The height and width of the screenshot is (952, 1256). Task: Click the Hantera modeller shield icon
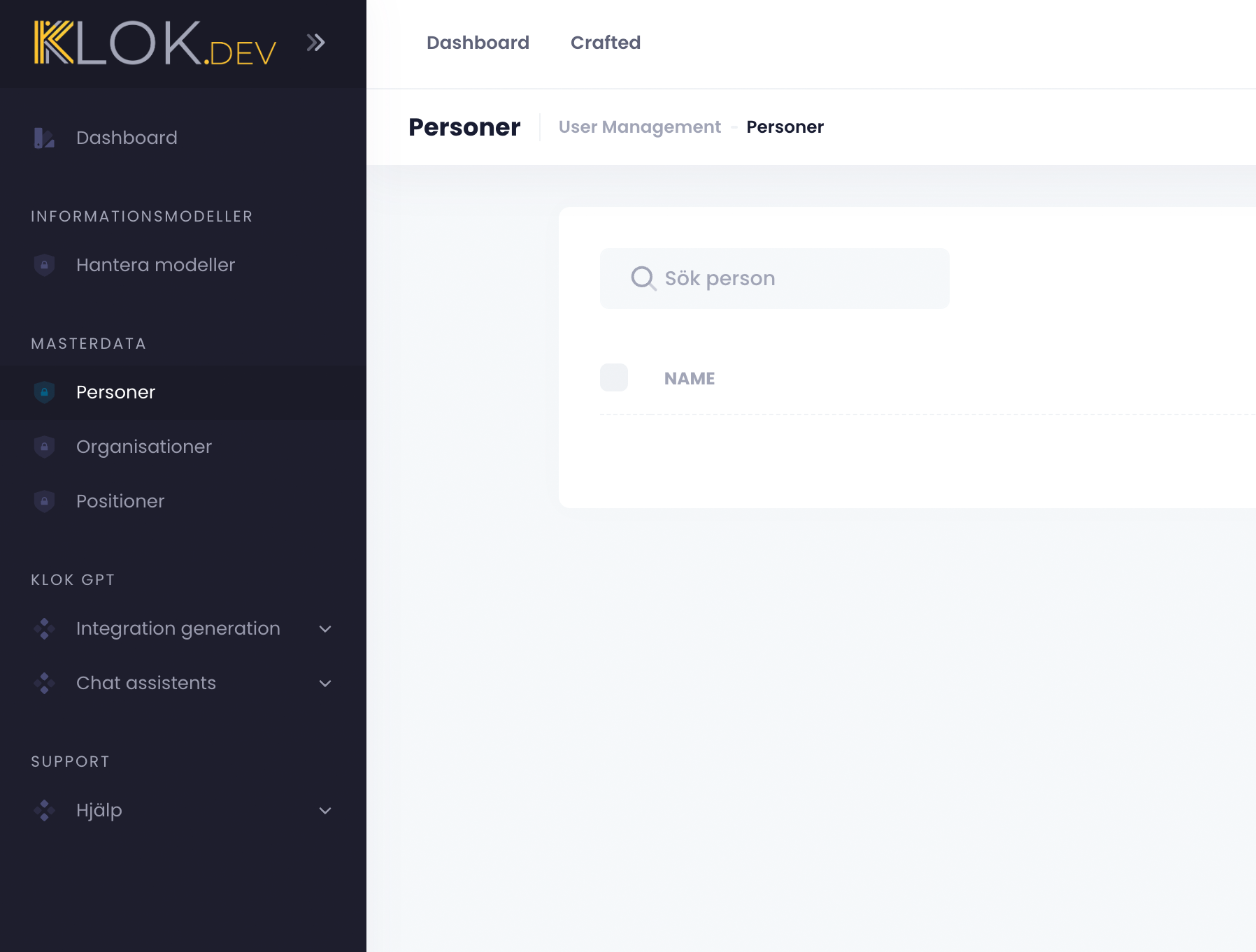(44, 265)
